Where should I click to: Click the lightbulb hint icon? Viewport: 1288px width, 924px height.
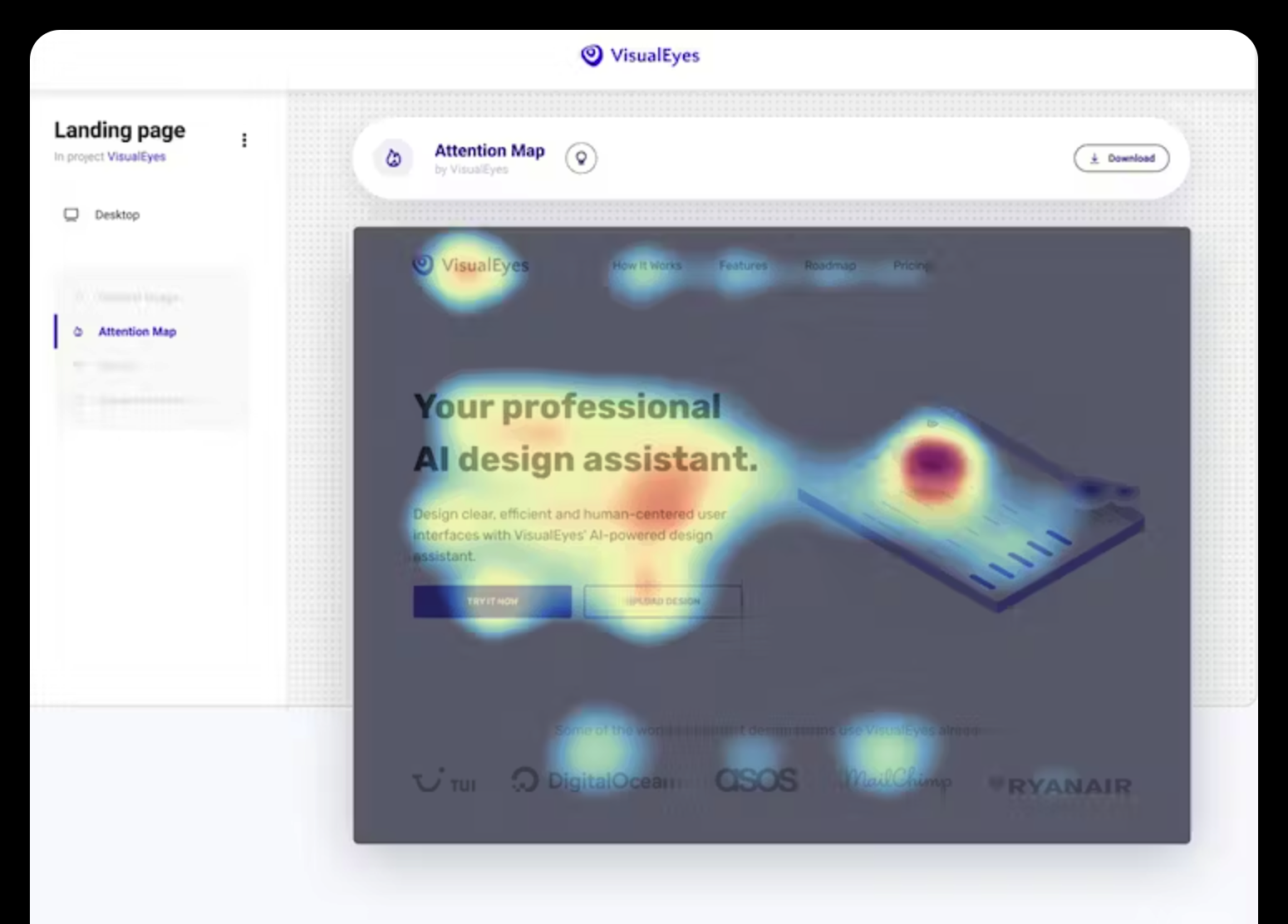pos(581,158)
